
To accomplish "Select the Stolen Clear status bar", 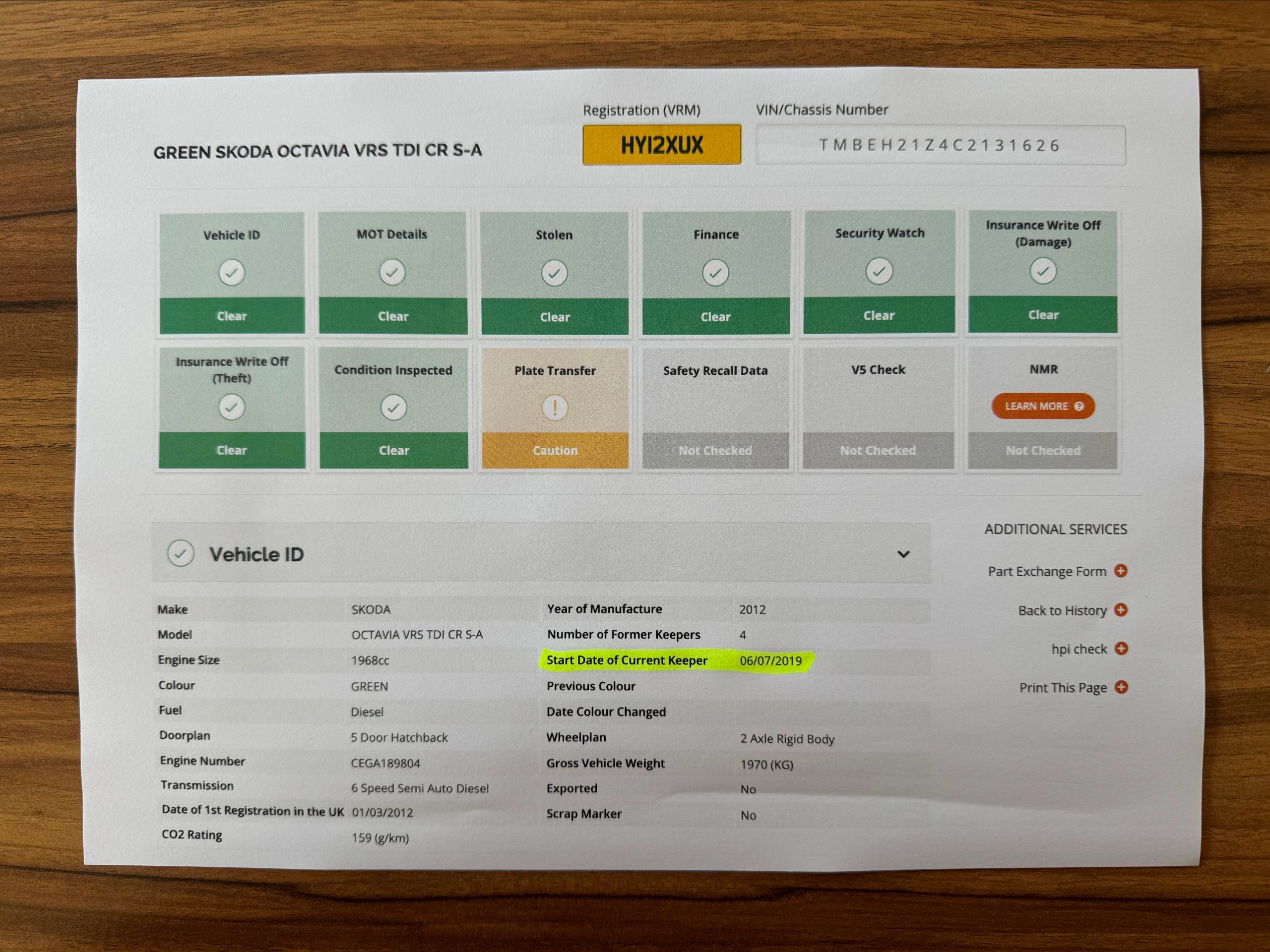I will 555,316.
